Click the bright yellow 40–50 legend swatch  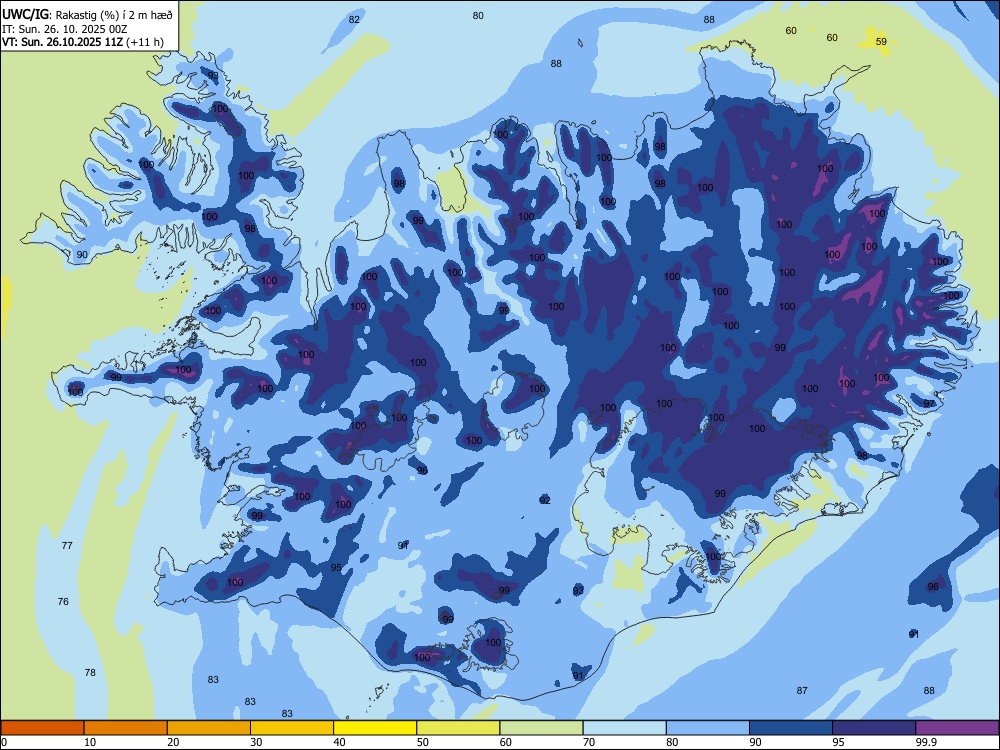tap(375, 728)
